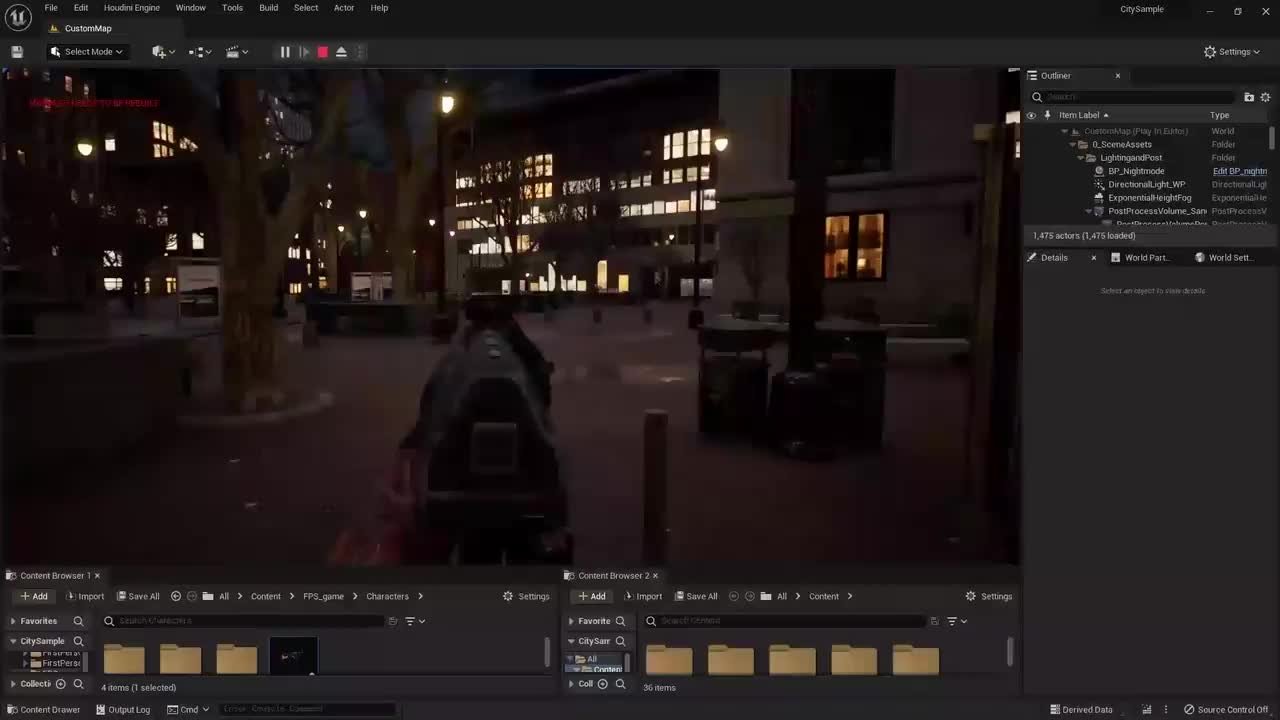This screenshot has height=720, width=1280.
Task: Go back in Content Browser 1 history
Action: (175, 597)
